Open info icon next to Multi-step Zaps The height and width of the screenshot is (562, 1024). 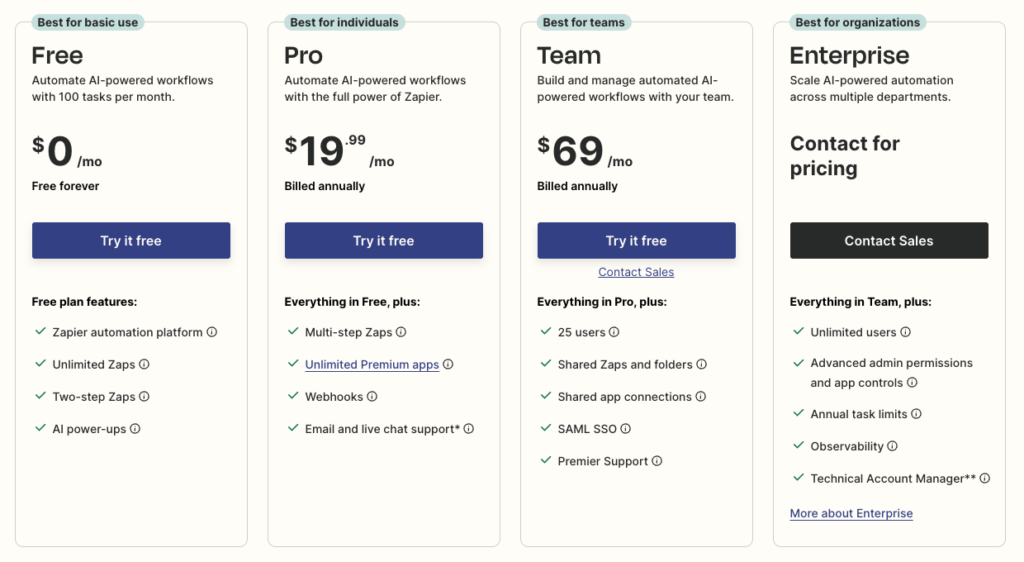tap(401, 332)
